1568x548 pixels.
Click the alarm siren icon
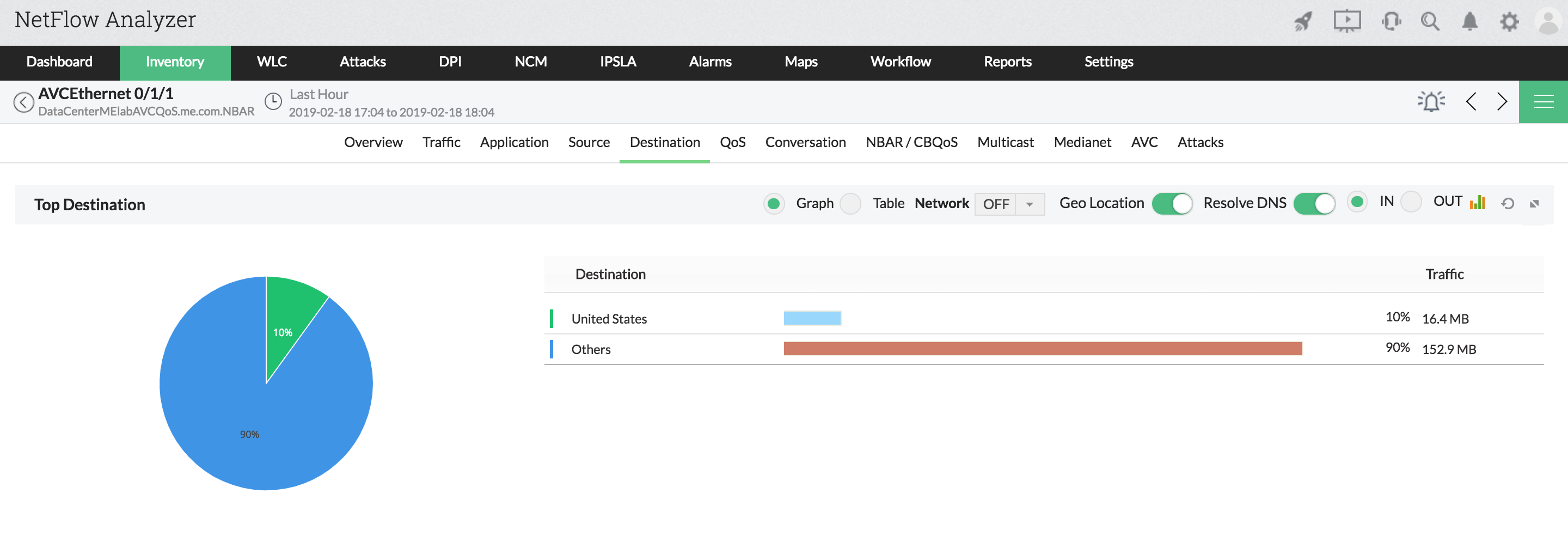pyautogui.click(x=1430, y=101)
